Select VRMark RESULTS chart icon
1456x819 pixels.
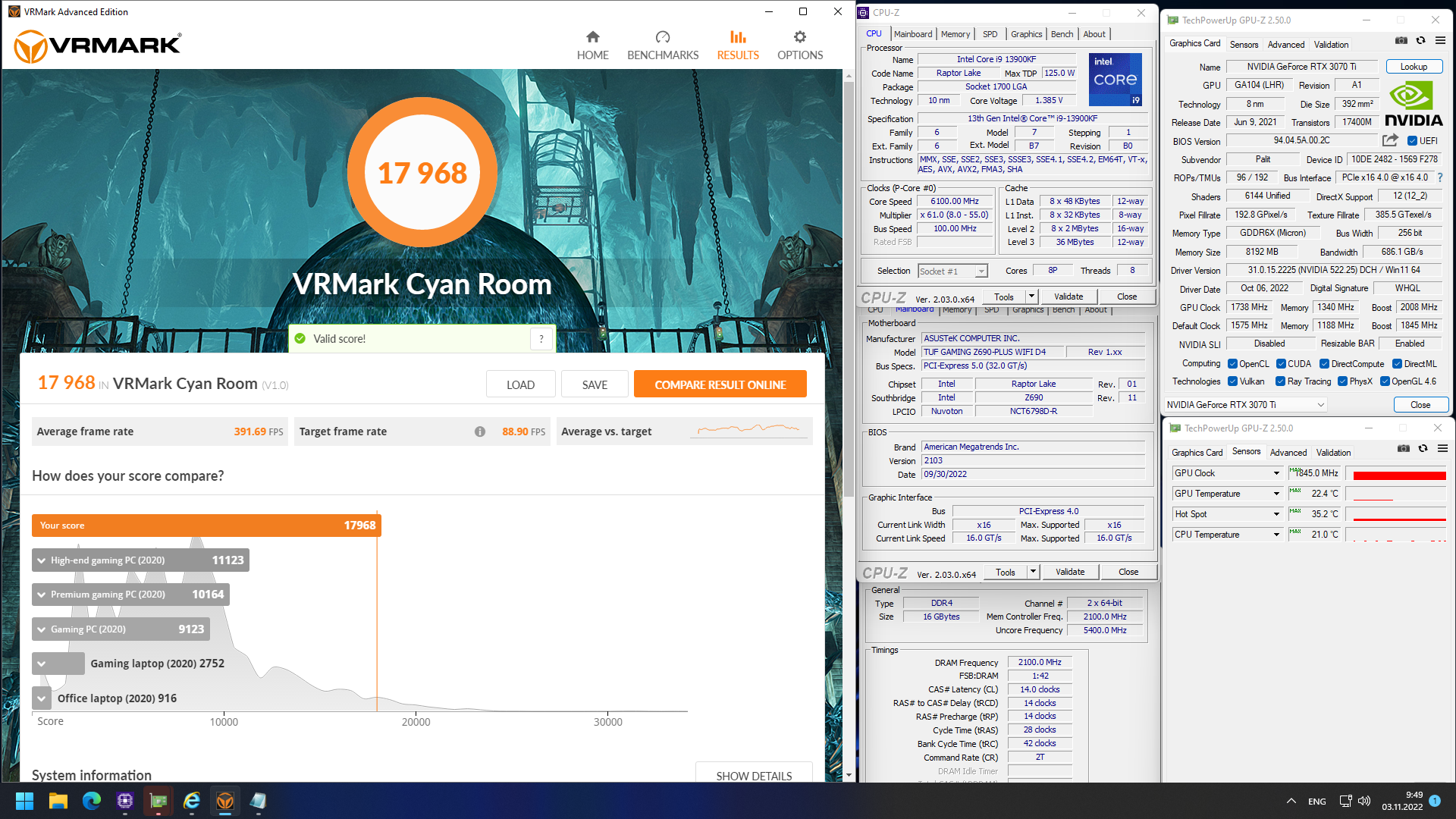coord(738,36)
